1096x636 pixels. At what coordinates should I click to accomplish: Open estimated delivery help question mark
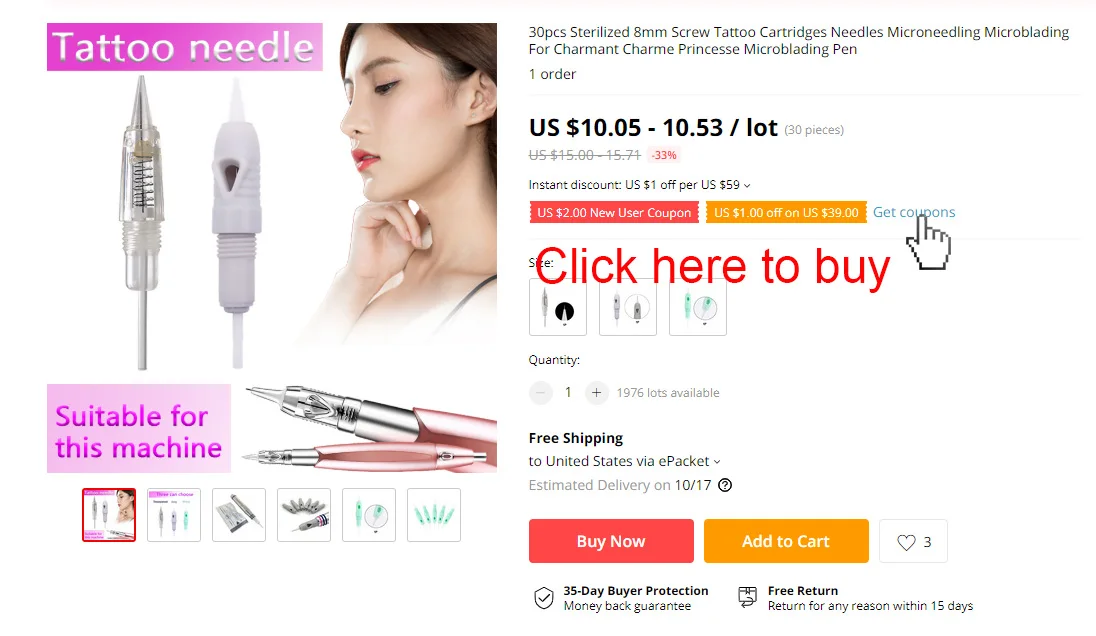(x=725, y=485)
